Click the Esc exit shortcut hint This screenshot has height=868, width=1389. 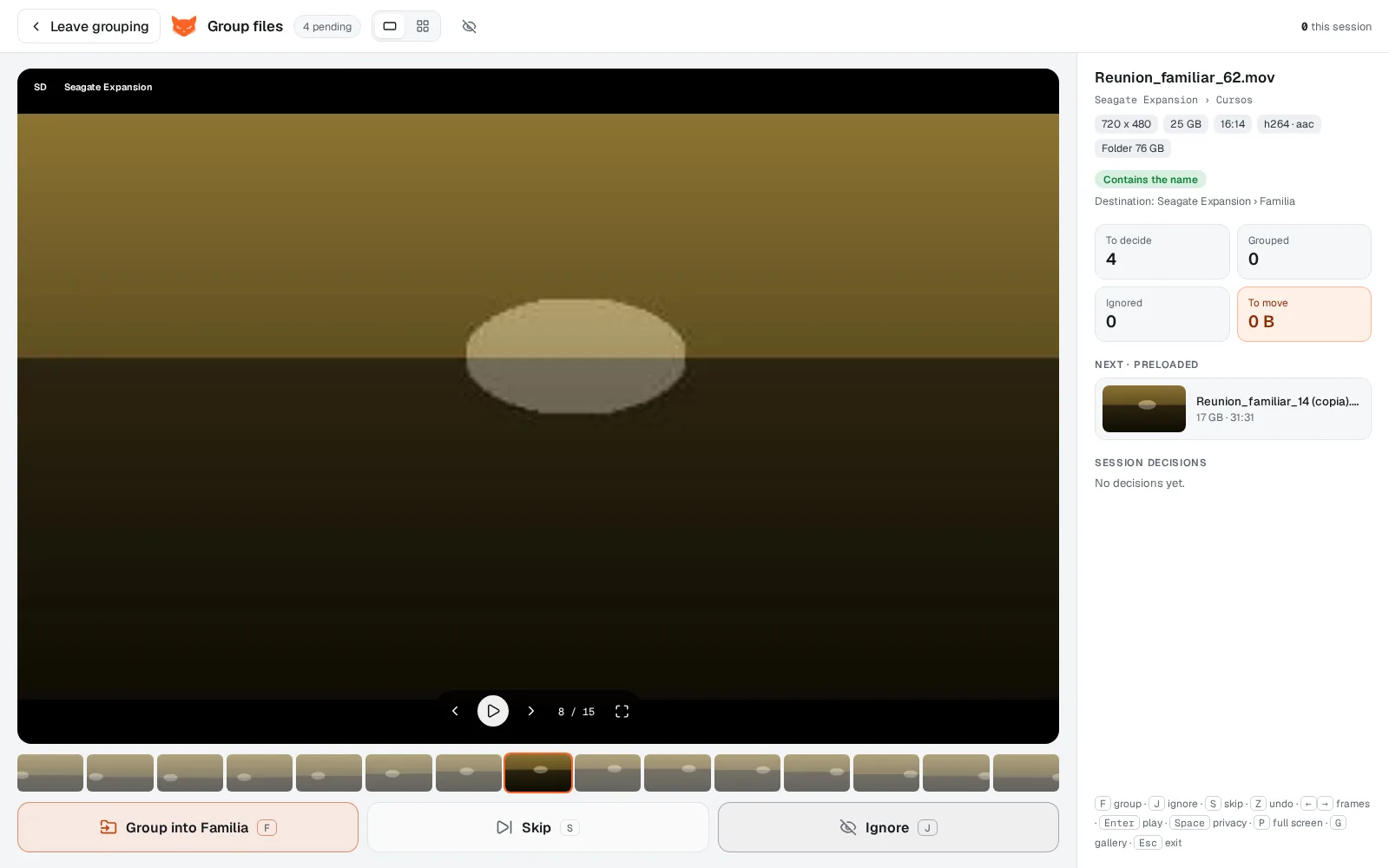tap(1159, 843)
